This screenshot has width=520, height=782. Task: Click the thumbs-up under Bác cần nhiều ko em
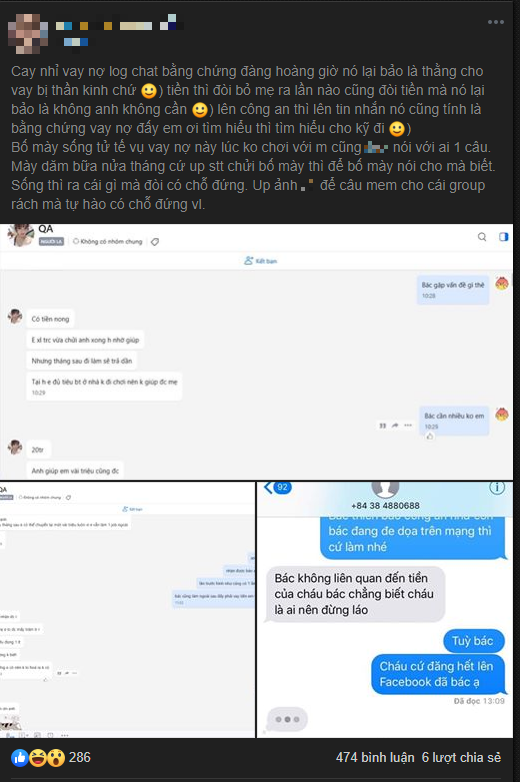[x=430, y=436]
